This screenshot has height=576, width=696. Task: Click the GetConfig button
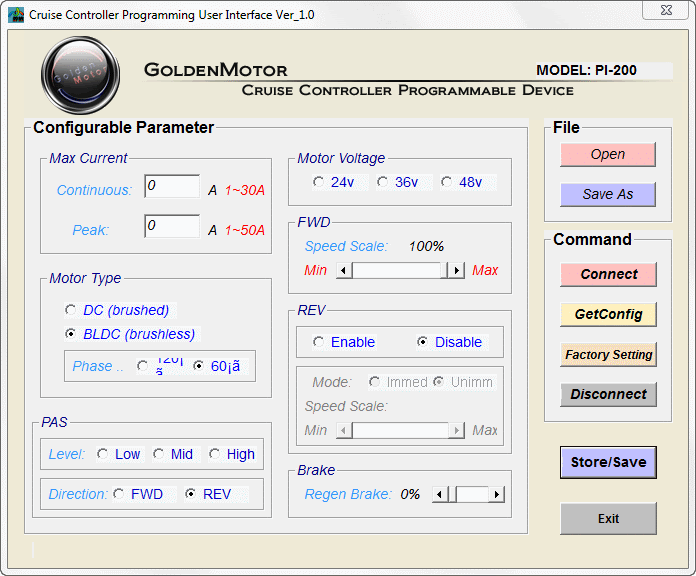(609, 314)
